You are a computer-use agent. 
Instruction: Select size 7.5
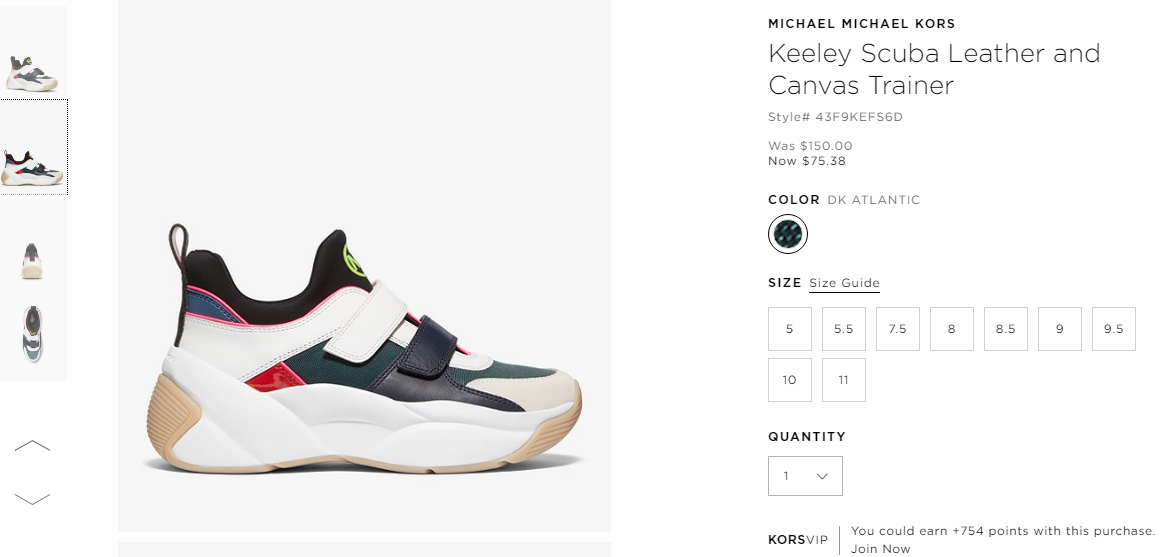coord(898,328)
